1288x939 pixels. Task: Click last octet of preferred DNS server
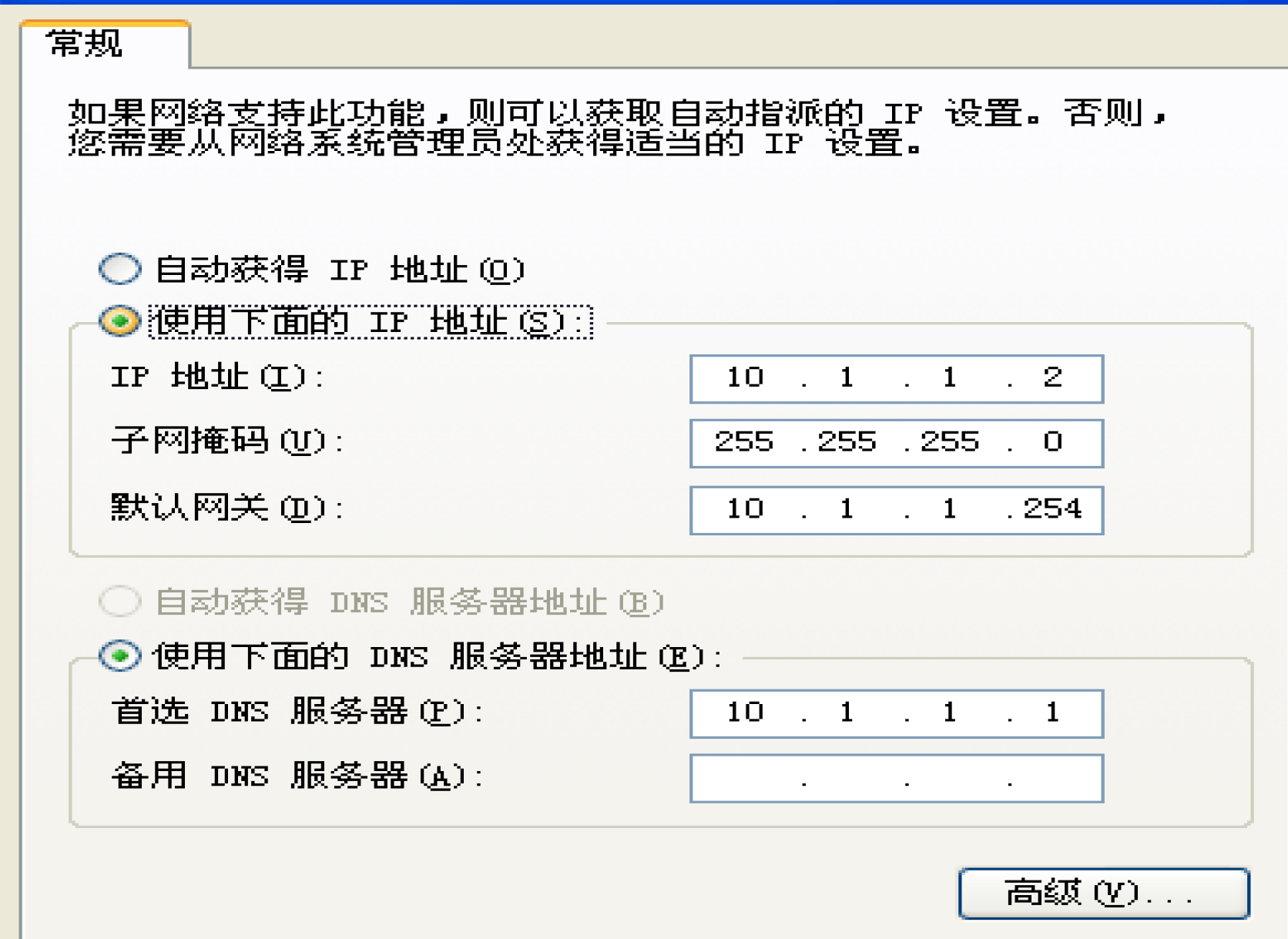(x=1053, y=713)
